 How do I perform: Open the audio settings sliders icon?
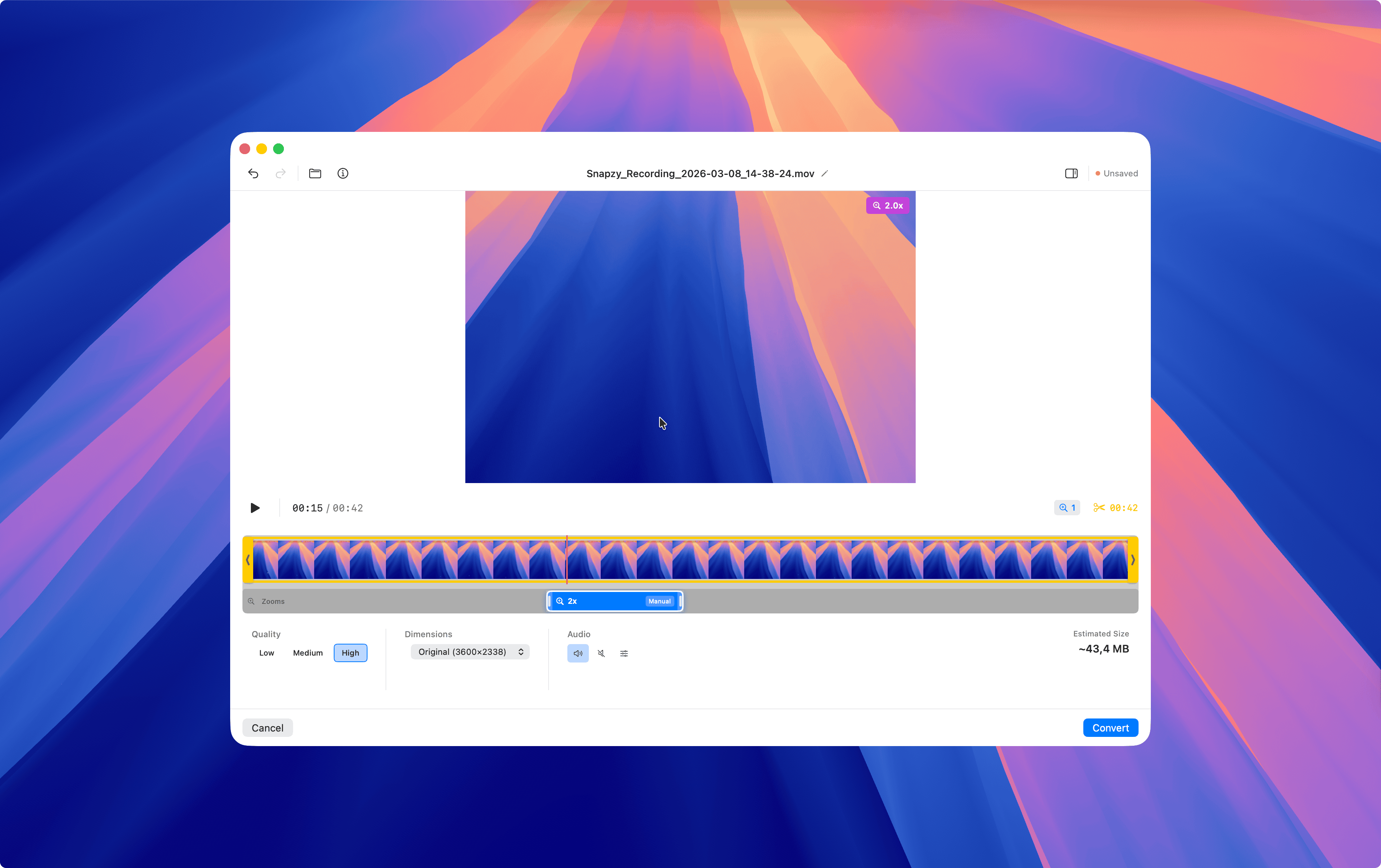coord(624,653)
